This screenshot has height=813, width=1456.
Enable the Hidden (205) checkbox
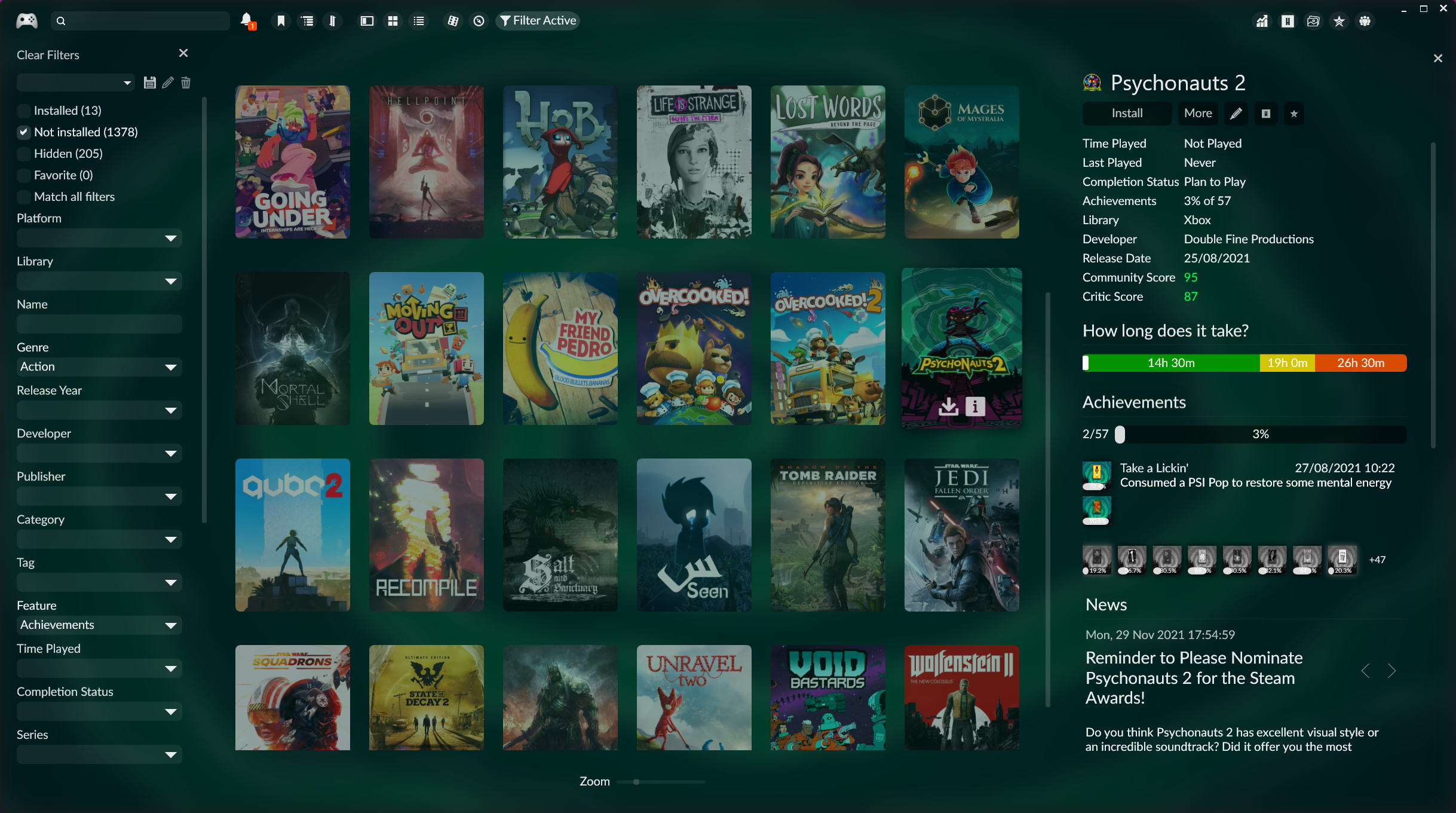pyautogui.click(x=24, y=154)
